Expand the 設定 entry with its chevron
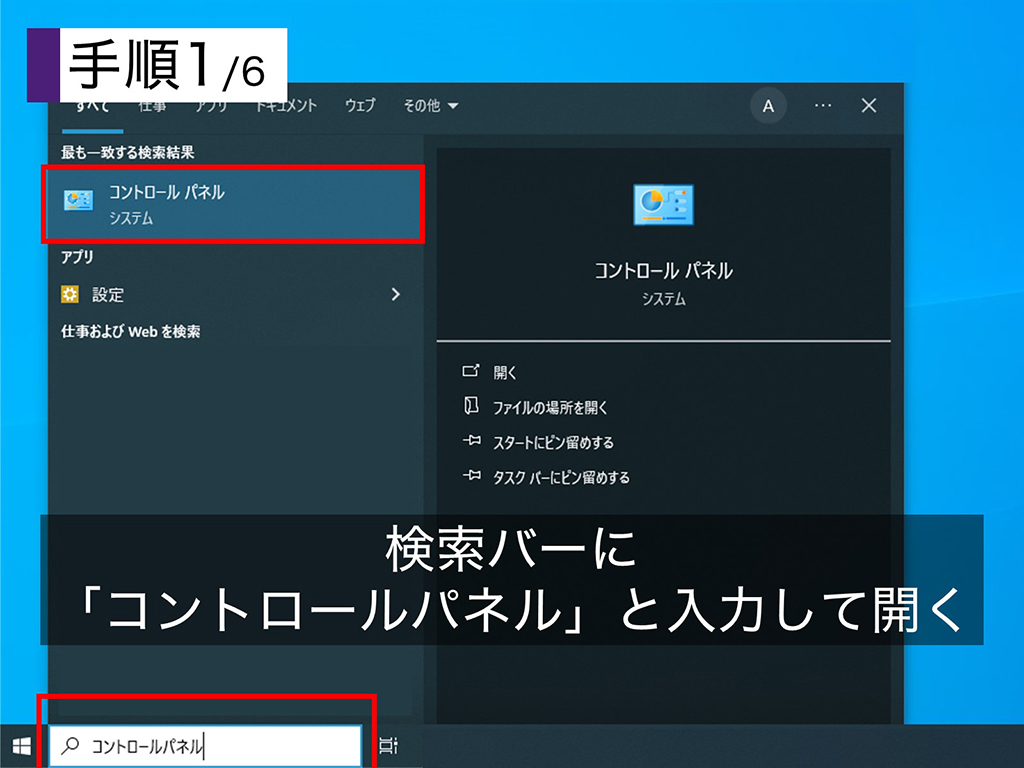This screenshot has width=1024, height=768. (395, 294)
